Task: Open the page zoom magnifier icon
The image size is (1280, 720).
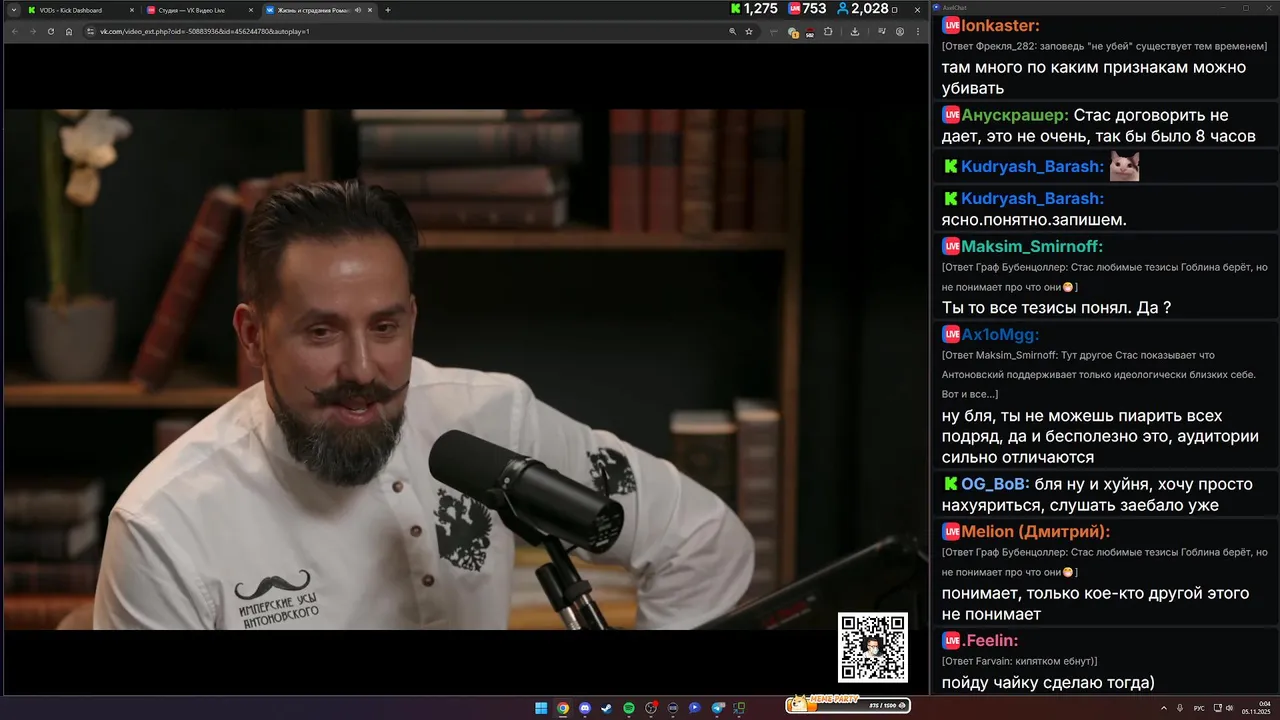Action: pos(733,31)
